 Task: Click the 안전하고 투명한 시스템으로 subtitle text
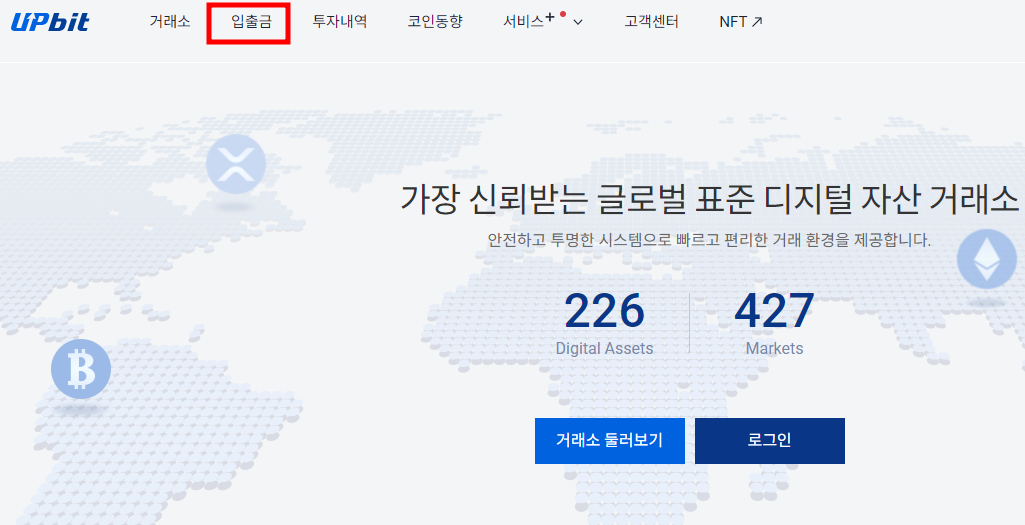[709, 240]
